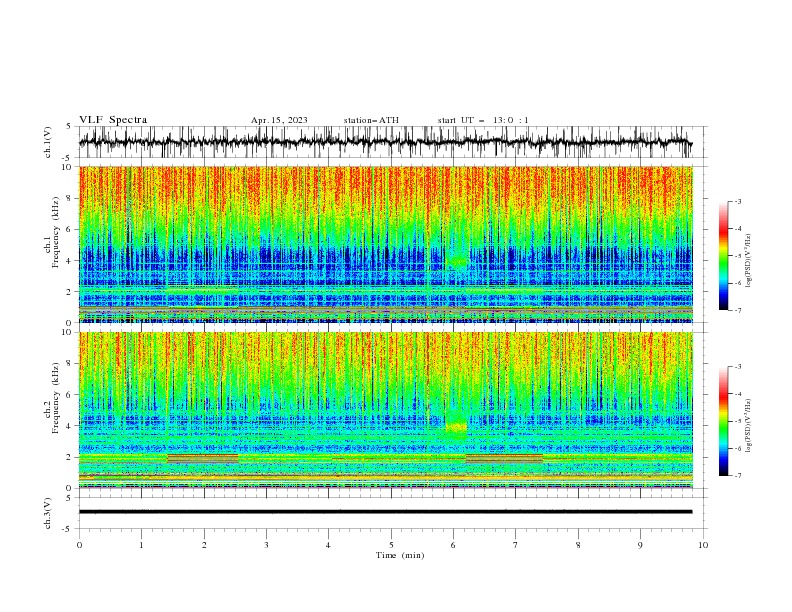This screenshot has width=792, height=612.
Task: Click the 2 kHz band between minutes 1.5 and 2.5 in ch.2
Action: point(203,458)
